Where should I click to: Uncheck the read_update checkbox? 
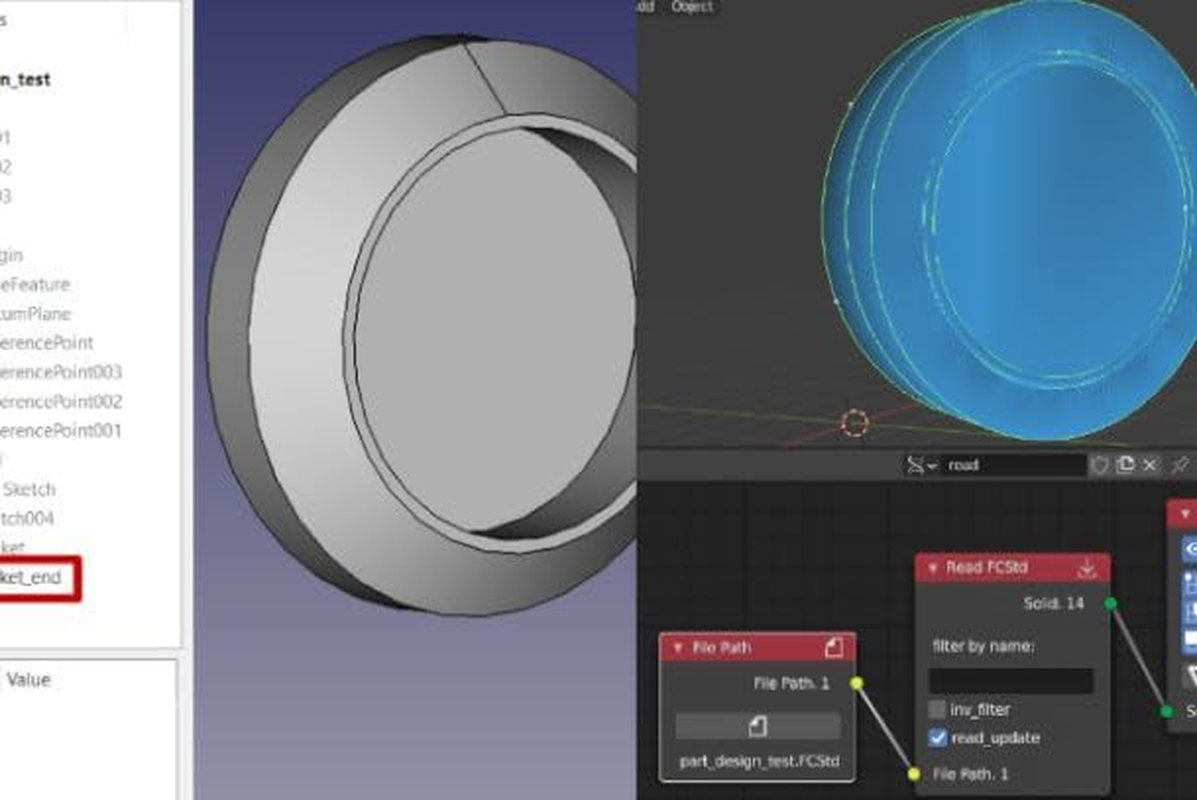click(937, 738)
